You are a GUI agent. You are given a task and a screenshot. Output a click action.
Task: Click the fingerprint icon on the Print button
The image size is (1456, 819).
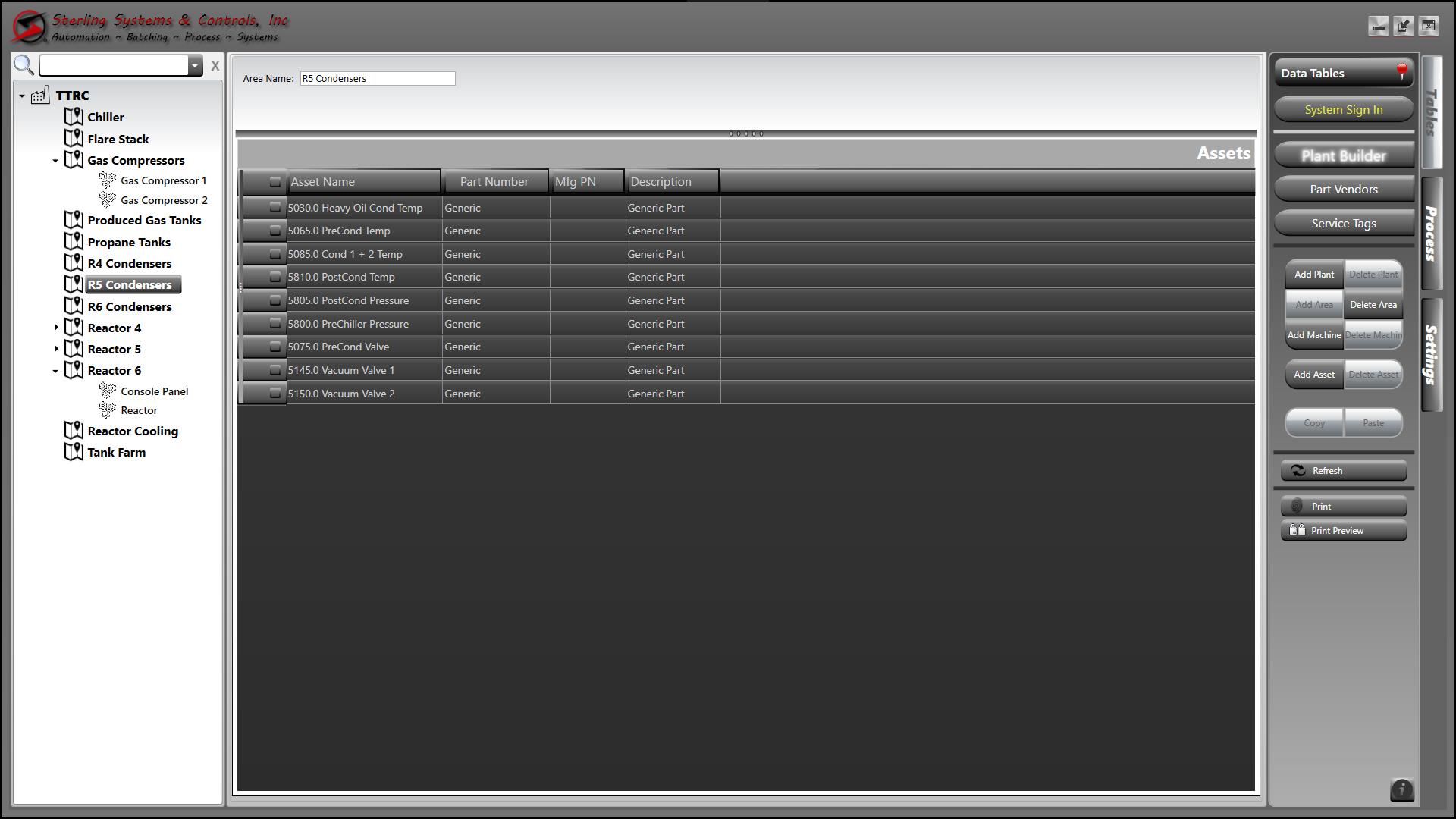point(1298,506)
